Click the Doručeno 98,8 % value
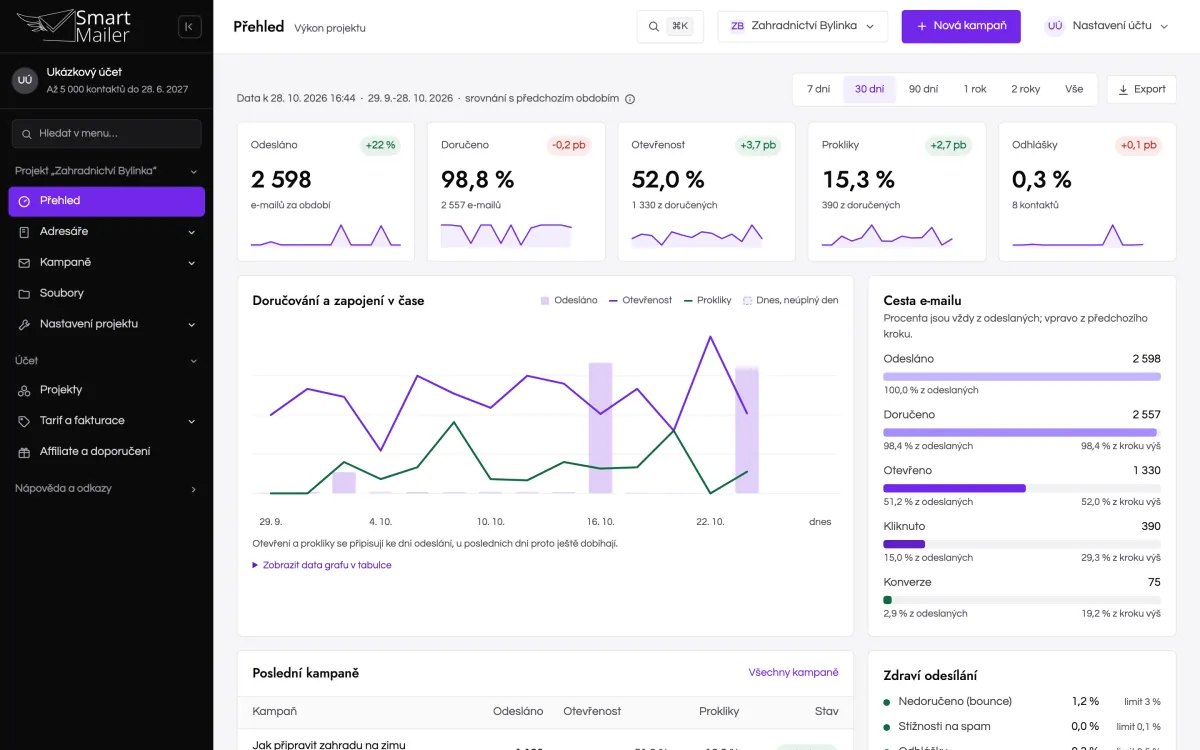Screen dimensions: 1200x750 tap(478, 180)
